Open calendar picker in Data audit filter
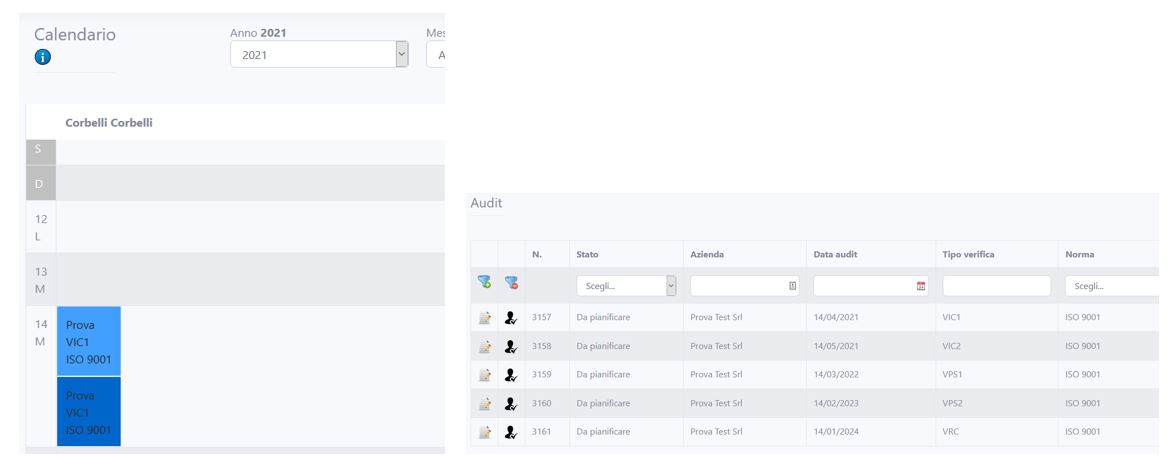This screenshot has width=1175, height=473. [921, 286]
